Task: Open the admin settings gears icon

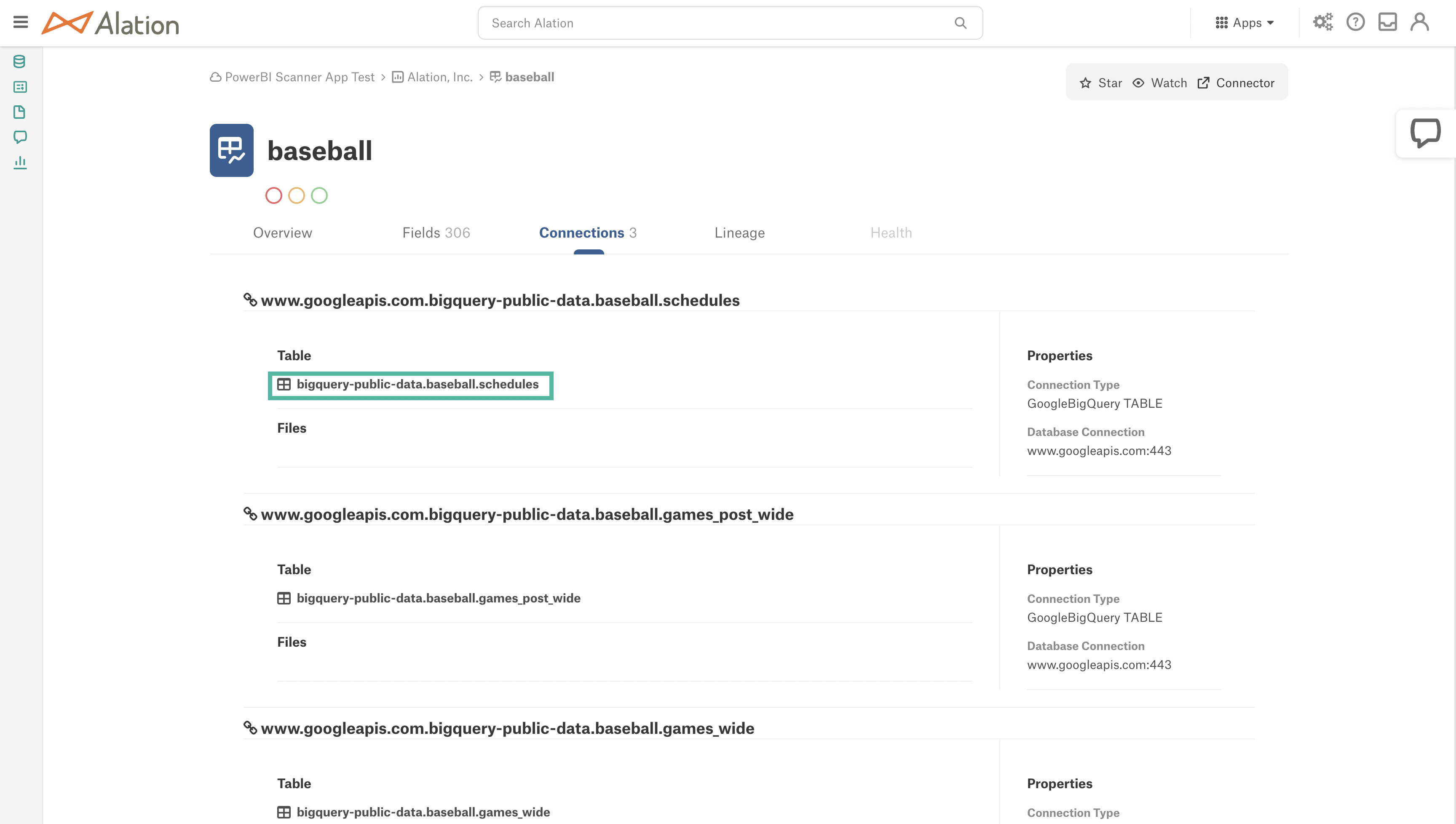Action: (1322, 22)
